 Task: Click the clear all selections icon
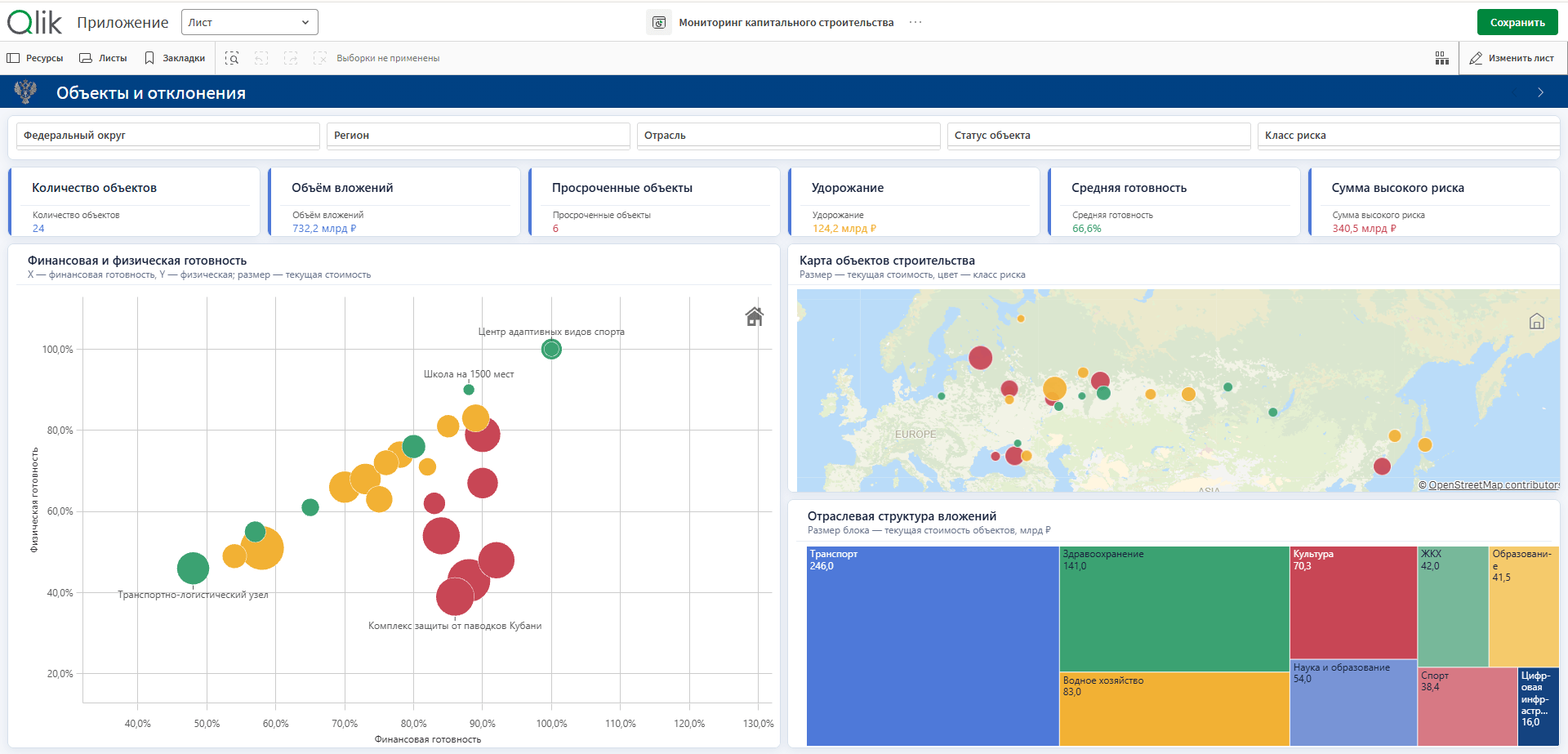(x=320, y=58)
